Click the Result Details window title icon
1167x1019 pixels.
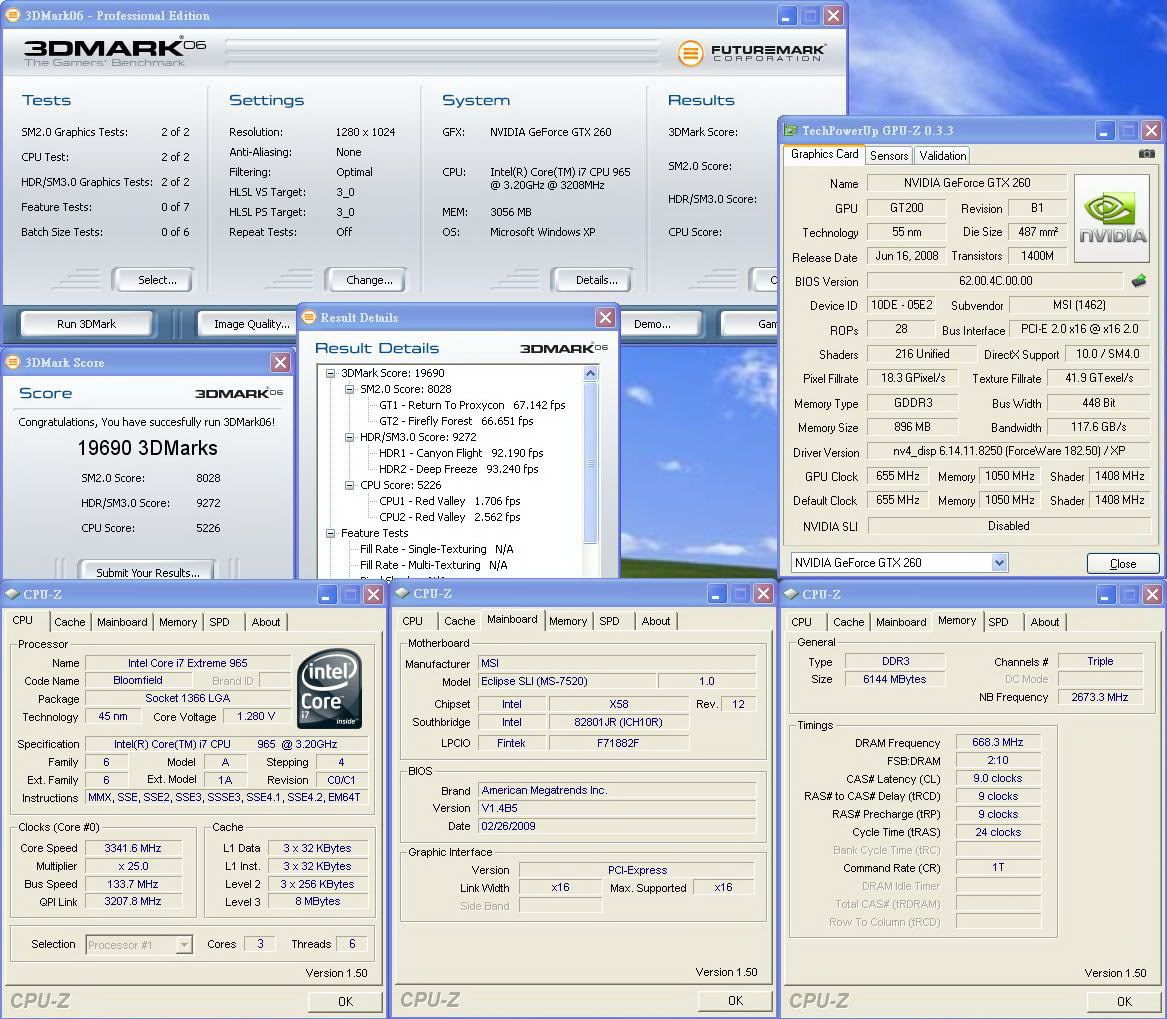(309, 318)
